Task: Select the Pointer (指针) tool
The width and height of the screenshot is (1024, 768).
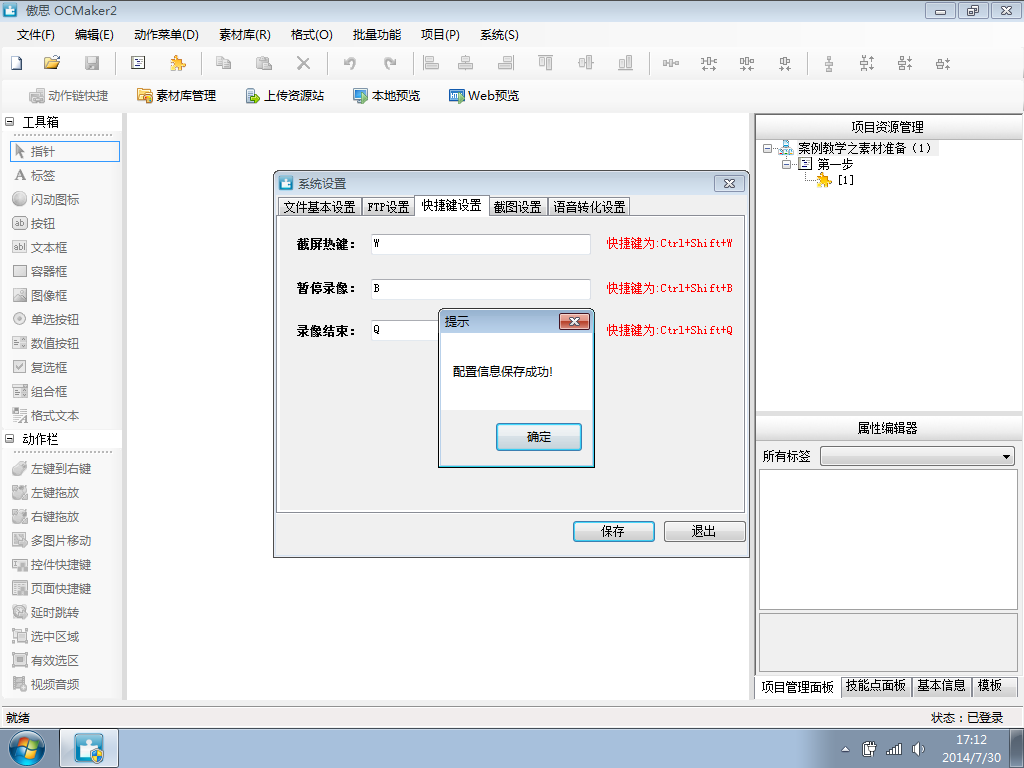Action: click(65, 152)
